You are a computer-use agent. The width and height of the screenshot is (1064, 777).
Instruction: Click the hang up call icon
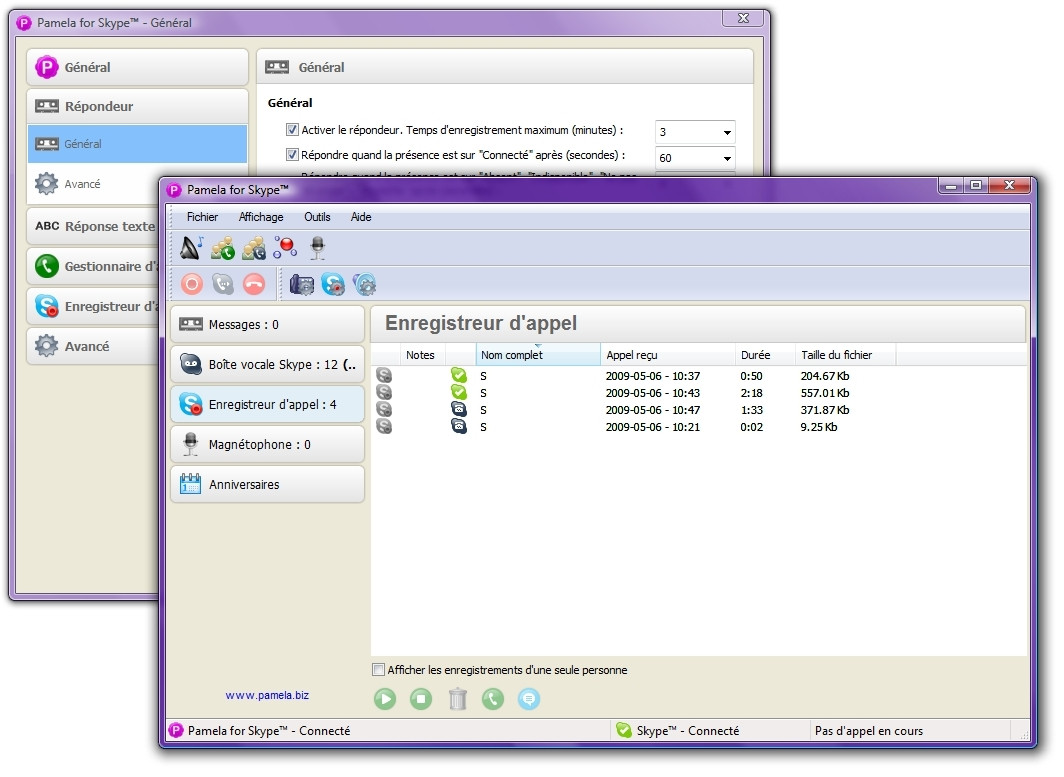tap(253, 283)
